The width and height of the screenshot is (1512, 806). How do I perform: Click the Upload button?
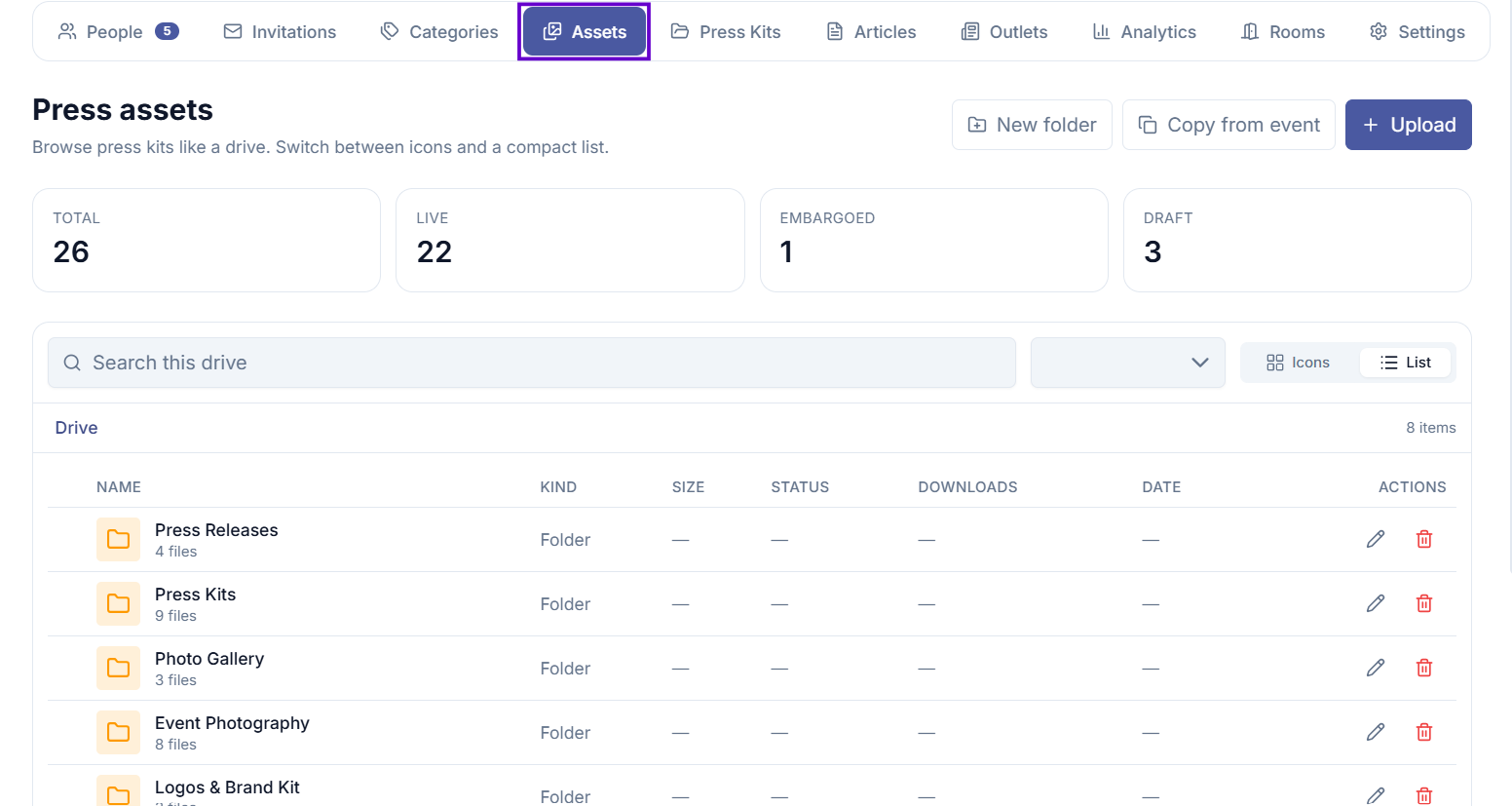click(x=1409, y=125)
